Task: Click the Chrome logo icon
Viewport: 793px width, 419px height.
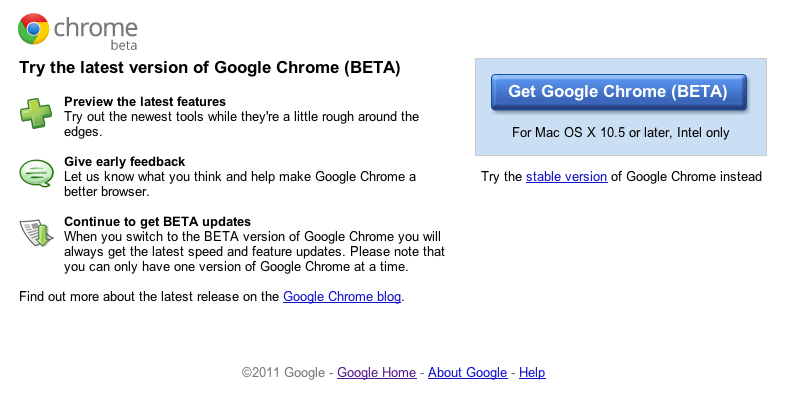Action: click(x=33, y=29)
